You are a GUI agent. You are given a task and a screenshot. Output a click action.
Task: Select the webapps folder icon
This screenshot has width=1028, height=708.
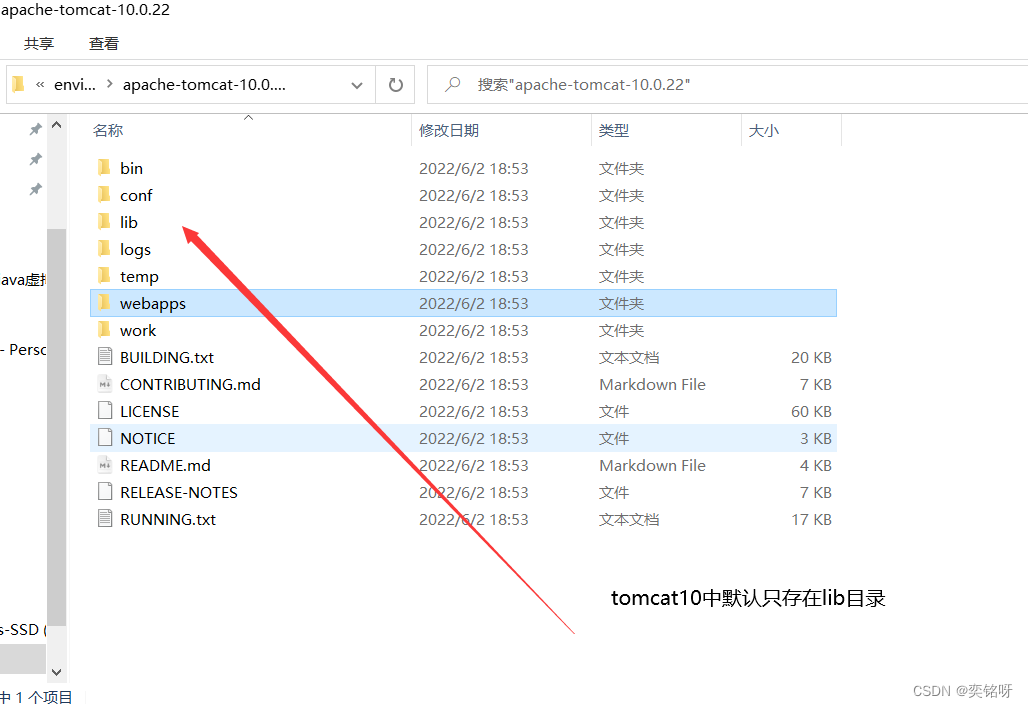tap(104, 303)
